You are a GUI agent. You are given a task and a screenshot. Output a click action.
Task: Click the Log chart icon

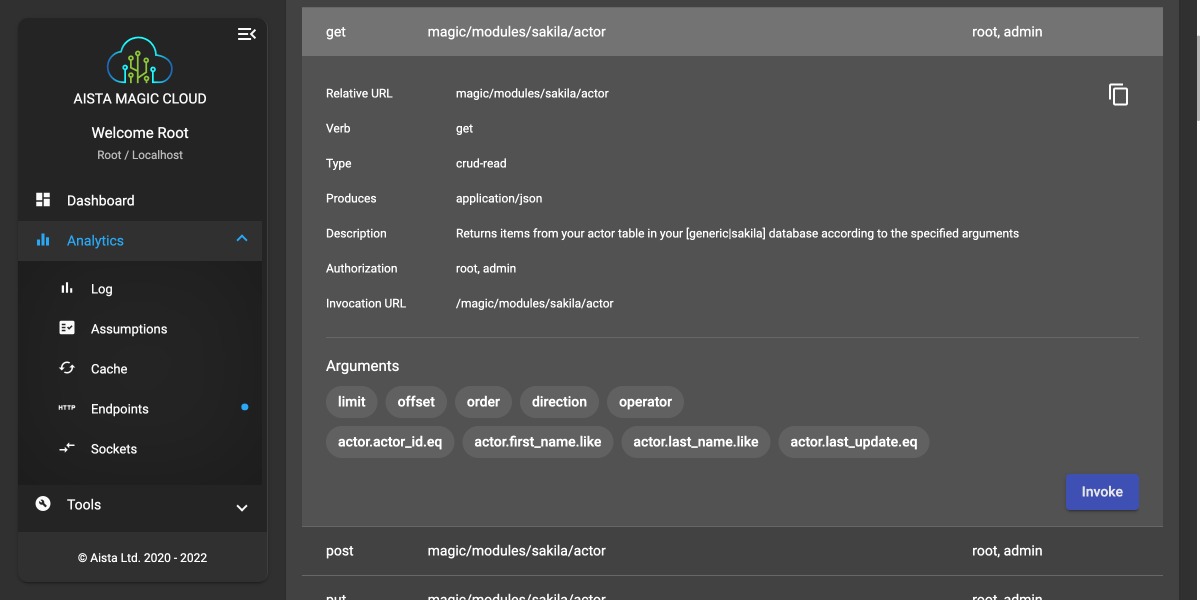click(x=67, y=288)
